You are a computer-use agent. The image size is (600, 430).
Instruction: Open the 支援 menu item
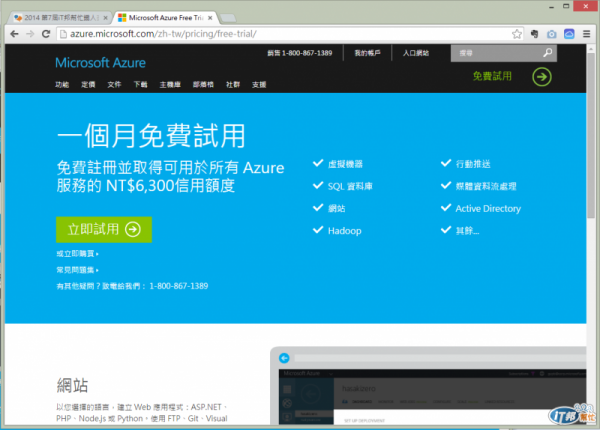259,85
